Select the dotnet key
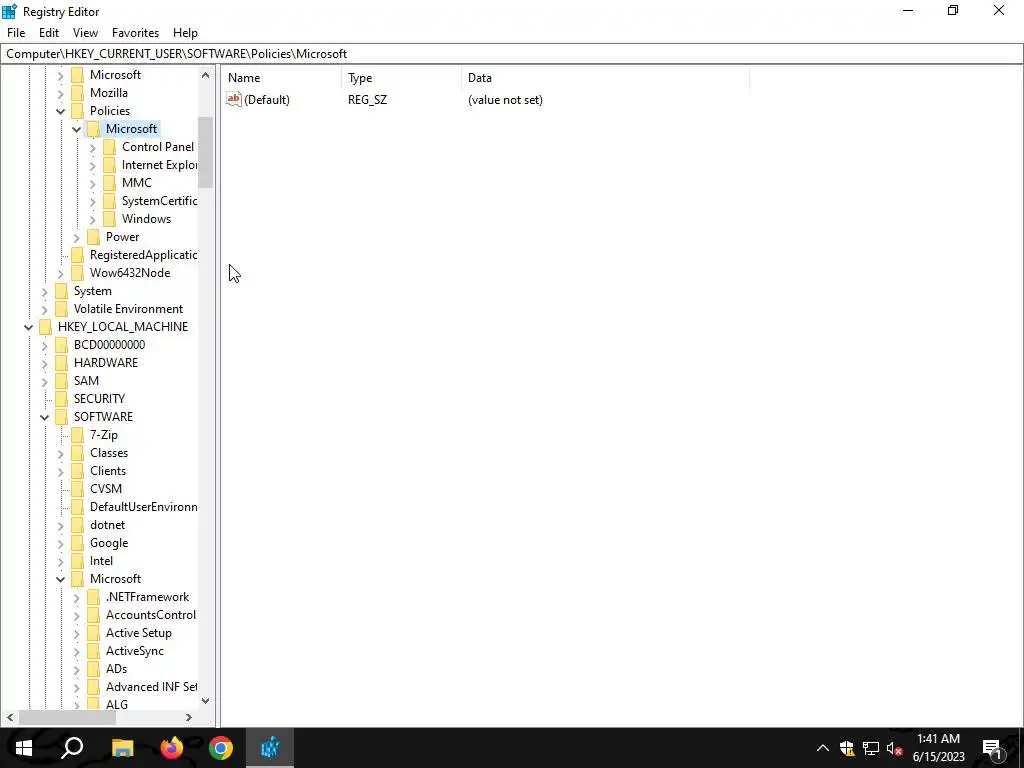1024x768 pixels. point(108,525)
